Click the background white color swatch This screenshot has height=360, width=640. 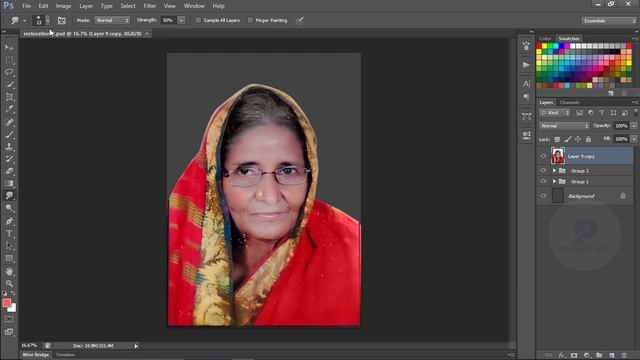click(13, 309)
